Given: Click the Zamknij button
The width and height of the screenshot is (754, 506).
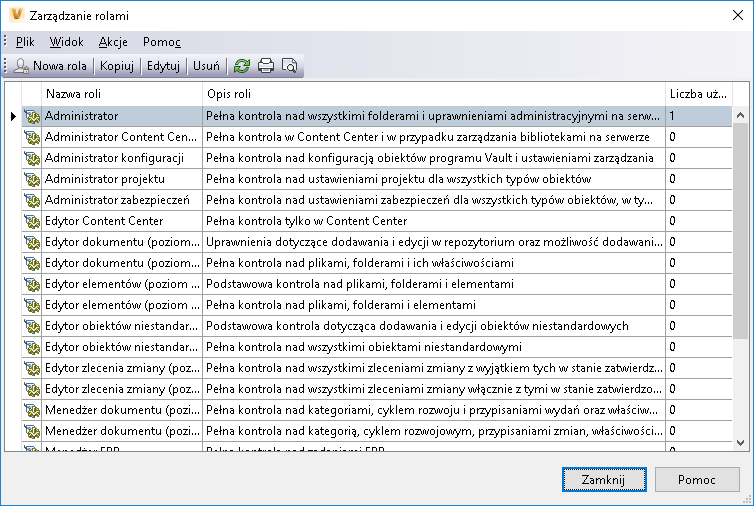Looking at the screenshot, I should 603,480.
